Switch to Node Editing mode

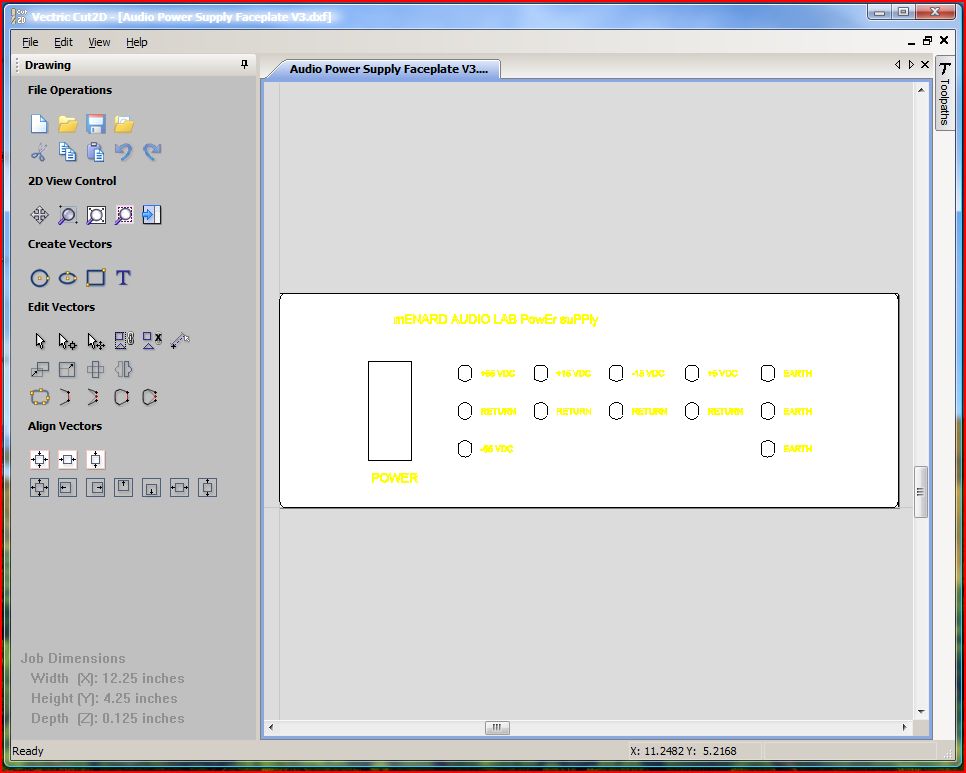(x=67, y=341)
